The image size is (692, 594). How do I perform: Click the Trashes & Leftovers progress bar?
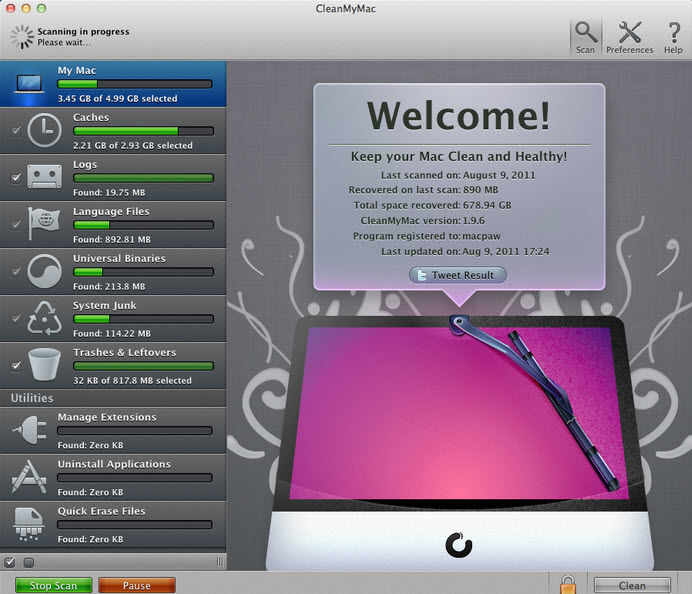pos(143,366)
